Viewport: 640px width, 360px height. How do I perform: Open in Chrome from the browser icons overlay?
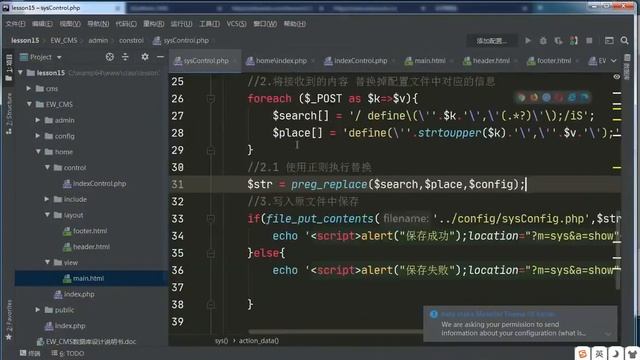tap(521, 97)
